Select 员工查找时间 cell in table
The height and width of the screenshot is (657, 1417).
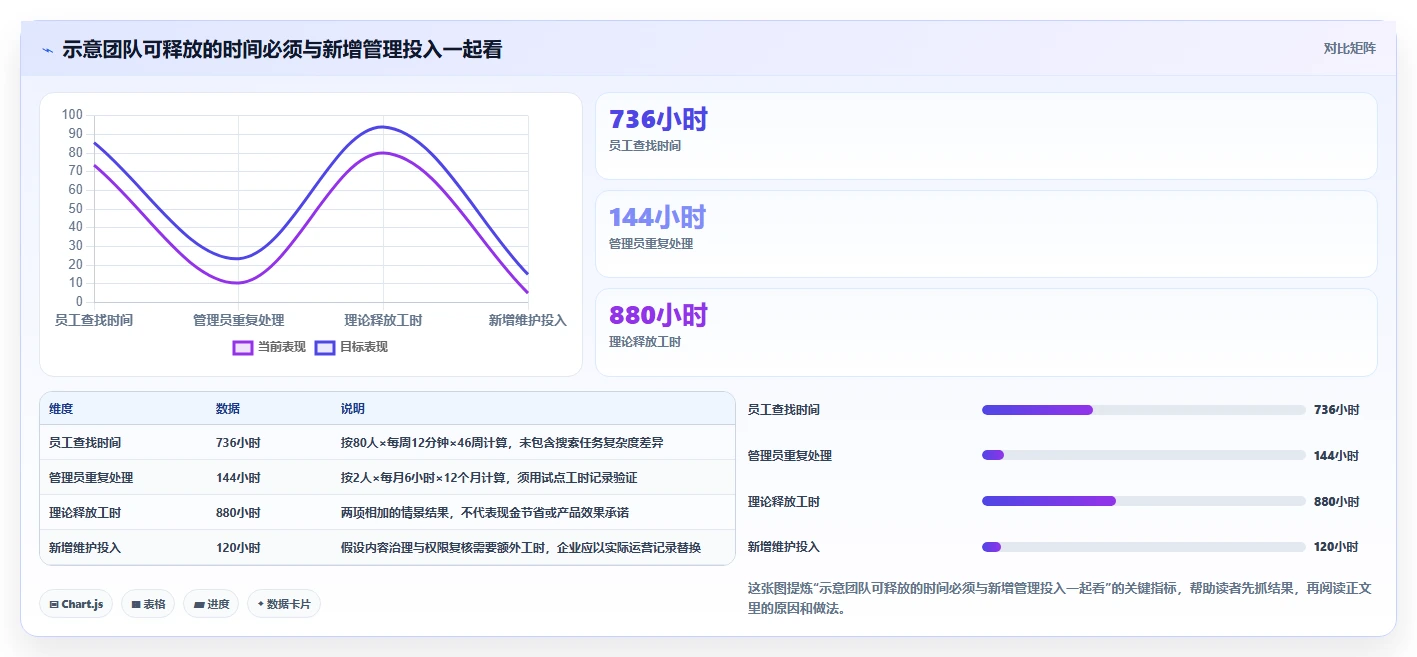pyautogui.click(x=85, y=443)
